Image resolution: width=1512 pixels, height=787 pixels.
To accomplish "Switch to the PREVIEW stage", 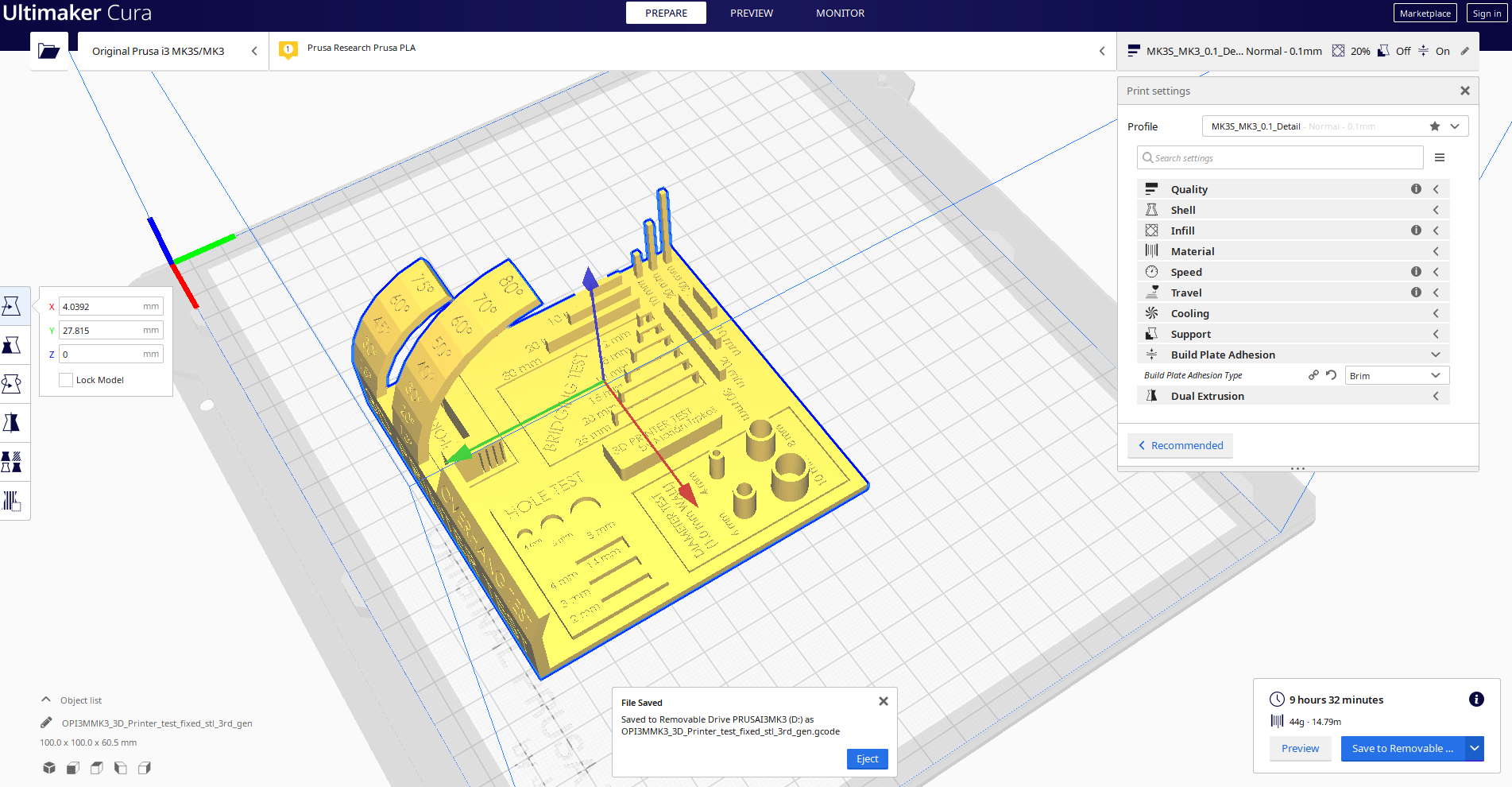I will tap(752, 13).
